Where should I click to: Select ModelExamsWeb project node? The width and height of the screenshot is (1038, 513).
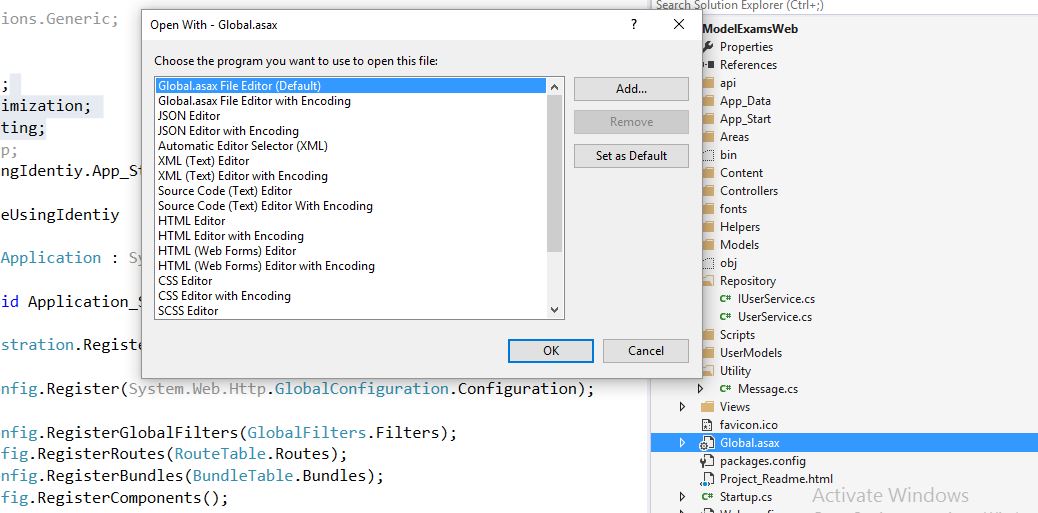pyautogui.click(x=749, y=28)
